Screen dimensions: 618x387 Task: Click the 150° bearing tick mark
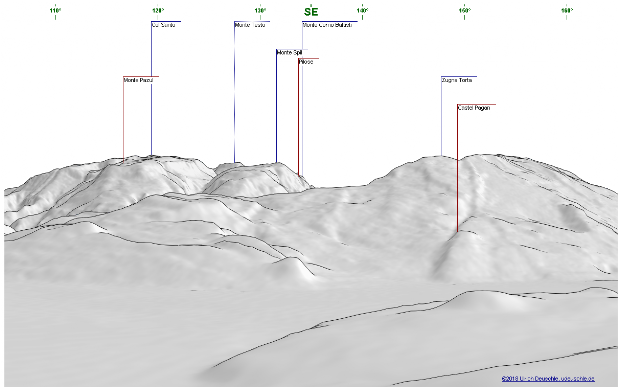[x=464, y=17]
